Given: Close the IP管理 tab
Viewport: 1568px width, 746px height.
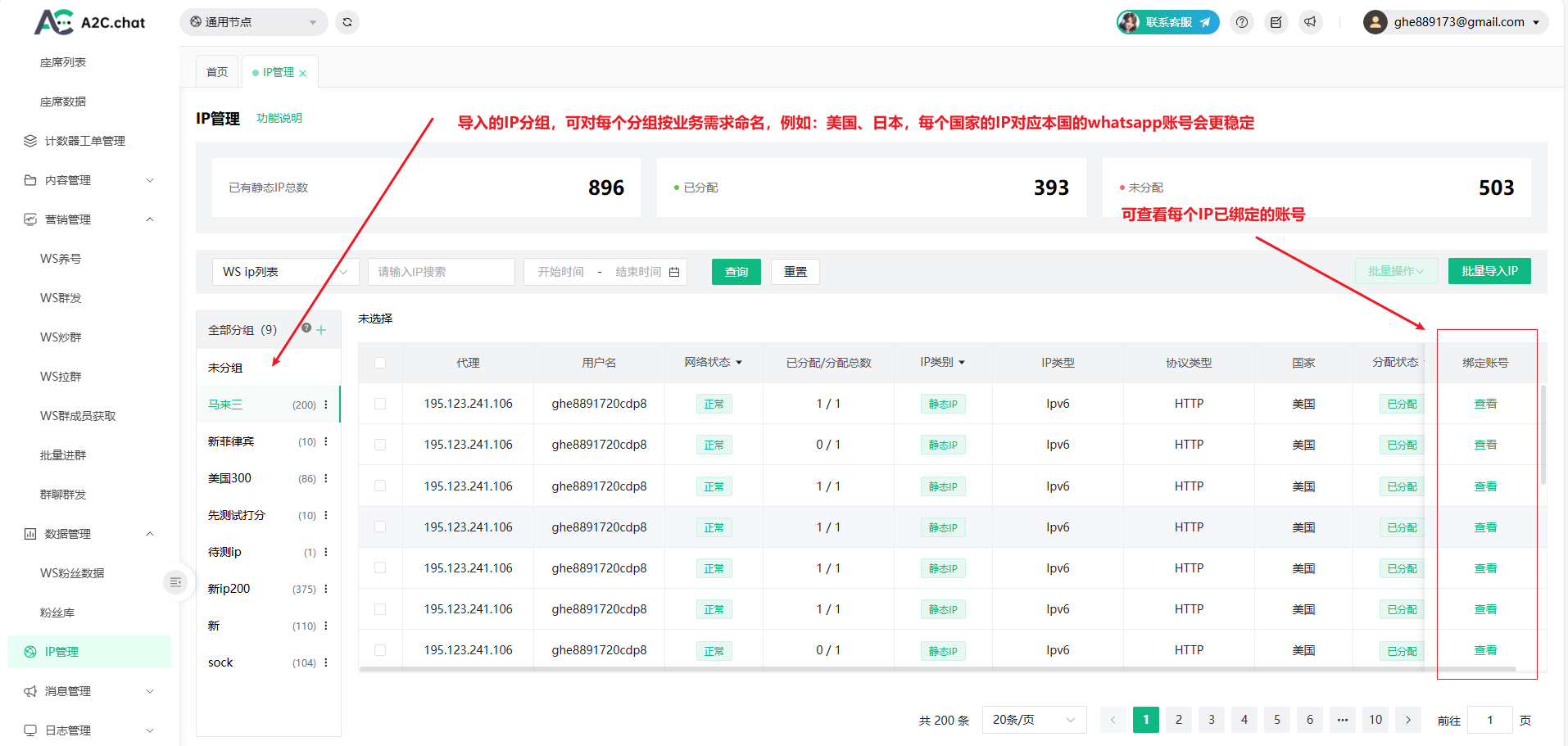Looking at the screenshot, I should click(303, 73).
